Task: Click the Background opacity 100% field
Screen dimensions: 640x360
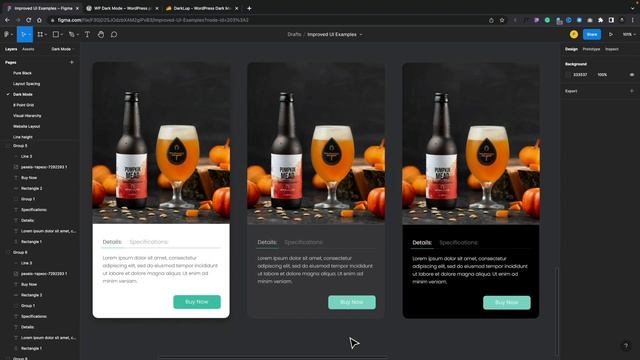Action: 602,75
